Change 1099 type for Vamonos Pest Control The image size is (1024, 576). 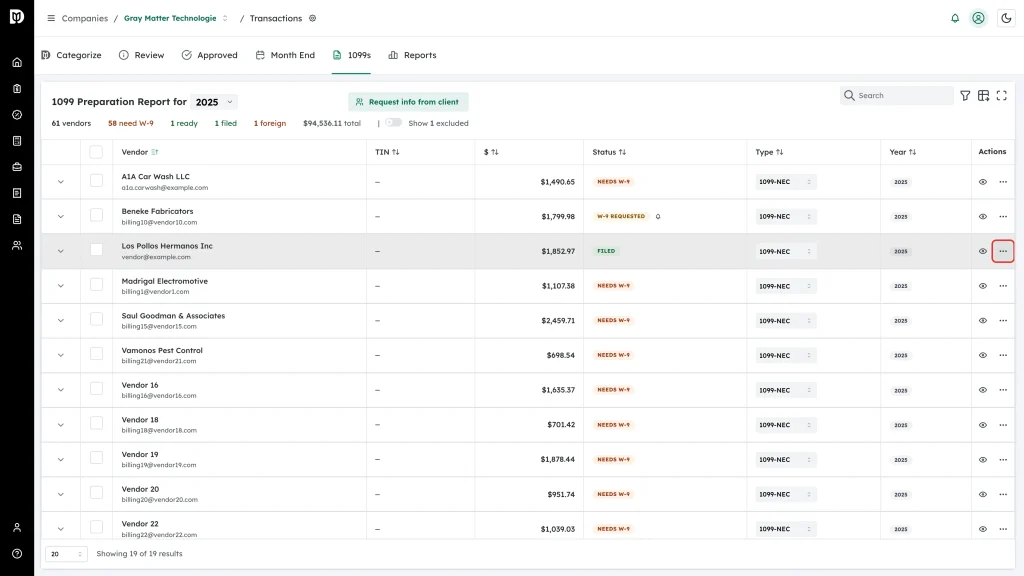click(786, 355)
